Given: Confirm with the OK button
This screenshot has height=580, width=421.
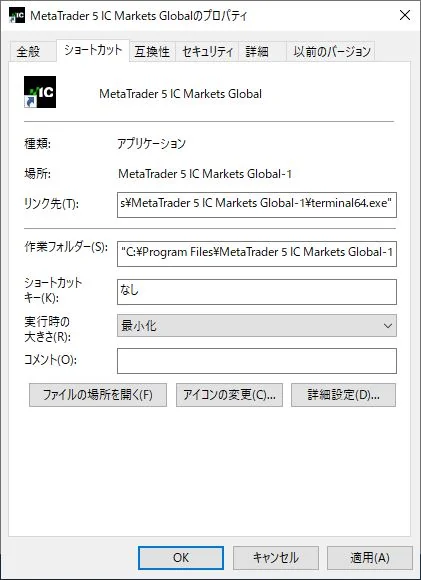Looking at the screenshot, I should [181, 558].
